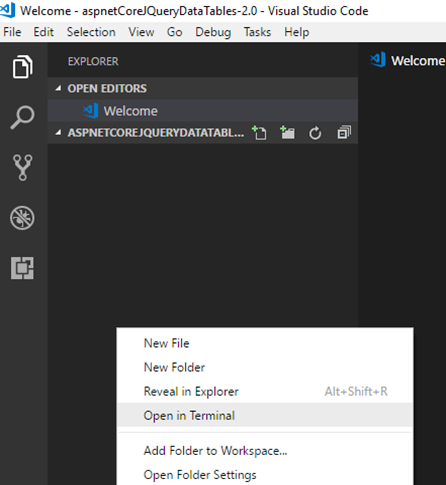Choose New File from context menu
The image size is (446, 485).
click(265, 343)
